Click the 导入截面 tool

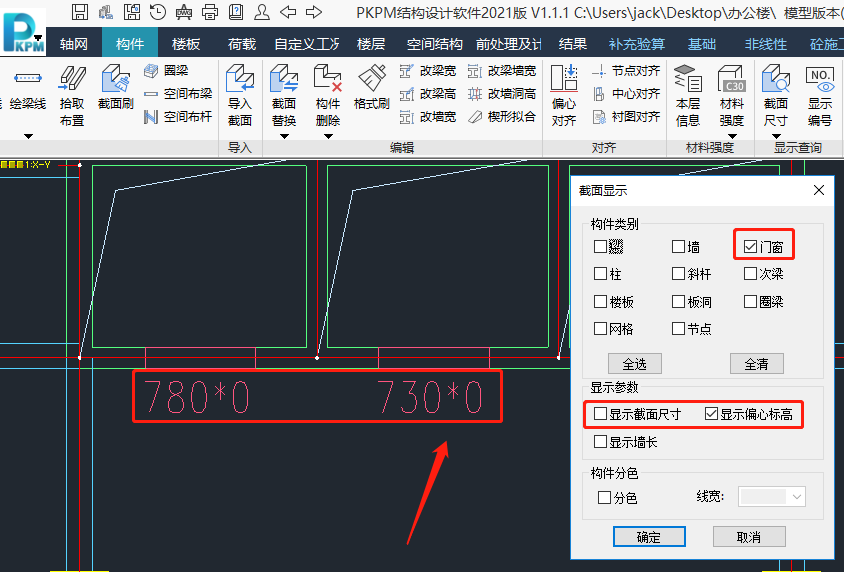[x=240, y=96]
